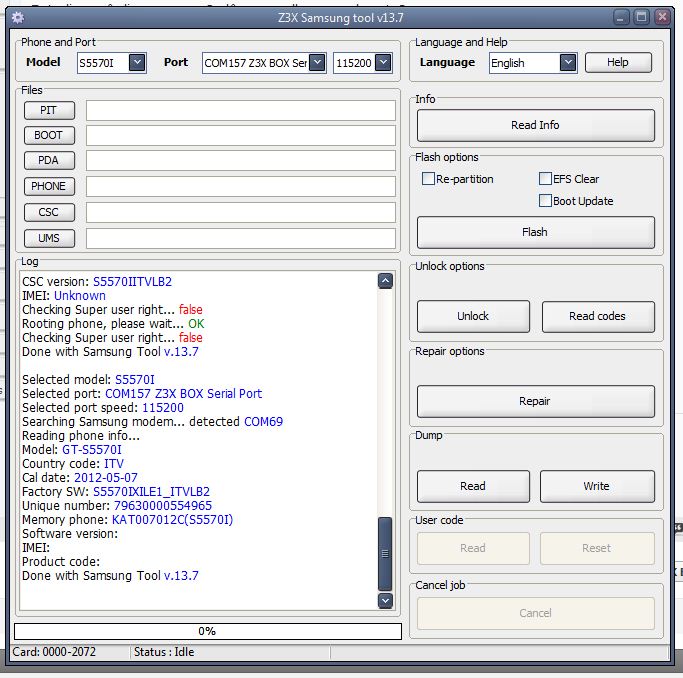Image resolution: width=683 pixels, height=678 pixels.
Task: Click the PDA file button
Action: pyautogui.click(x=49, y=160)
